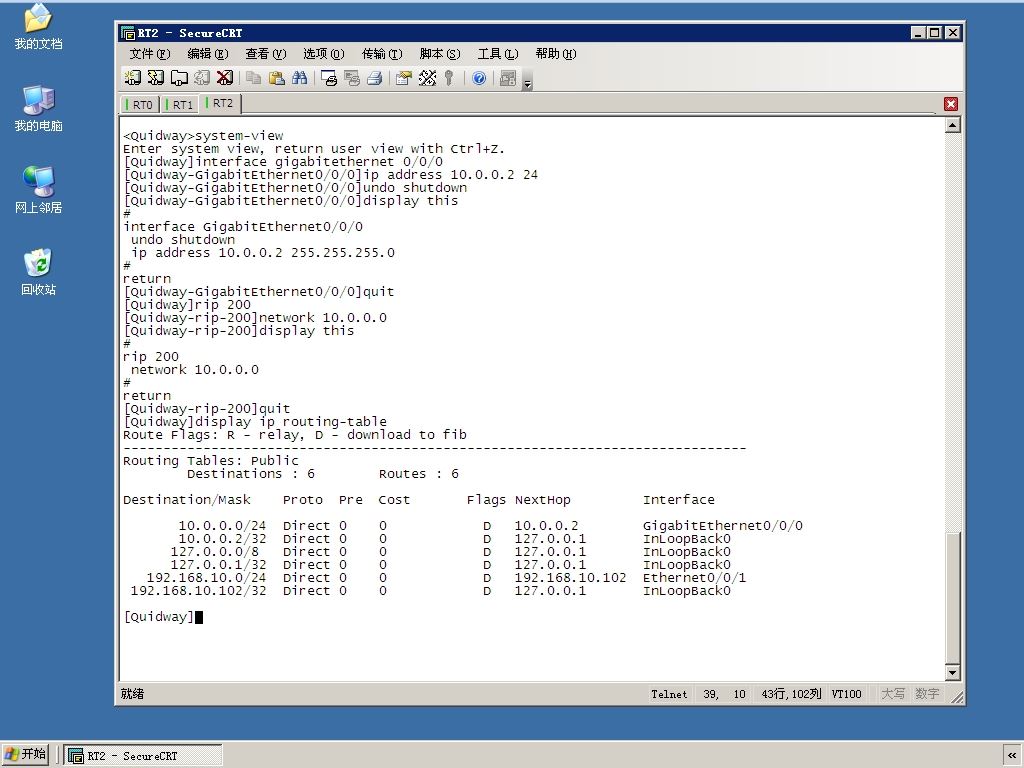Open the 选项(O) menu
1024x768 pixels.
click(x=324, y=54)
